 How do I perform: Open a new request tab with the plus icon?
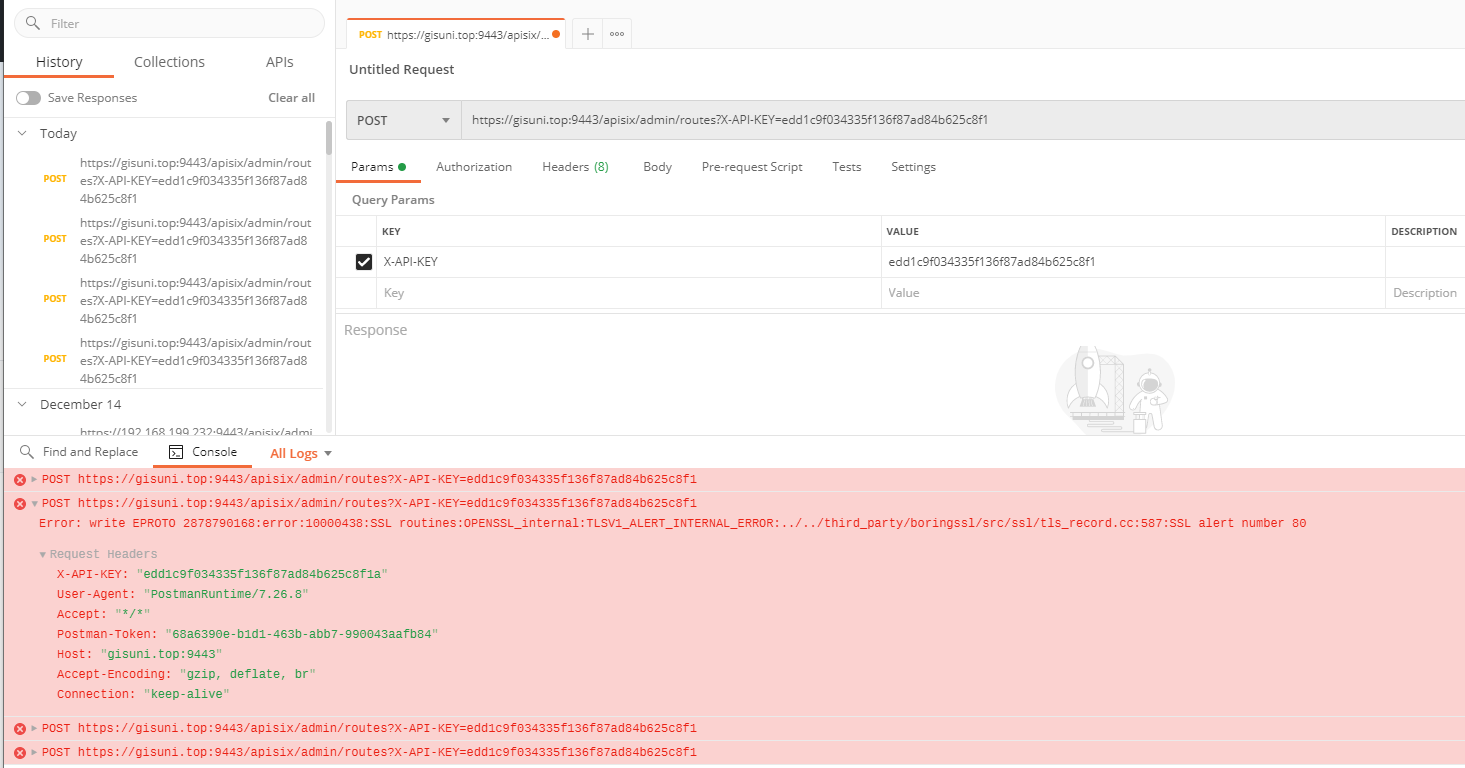click(x=587, y=33)
